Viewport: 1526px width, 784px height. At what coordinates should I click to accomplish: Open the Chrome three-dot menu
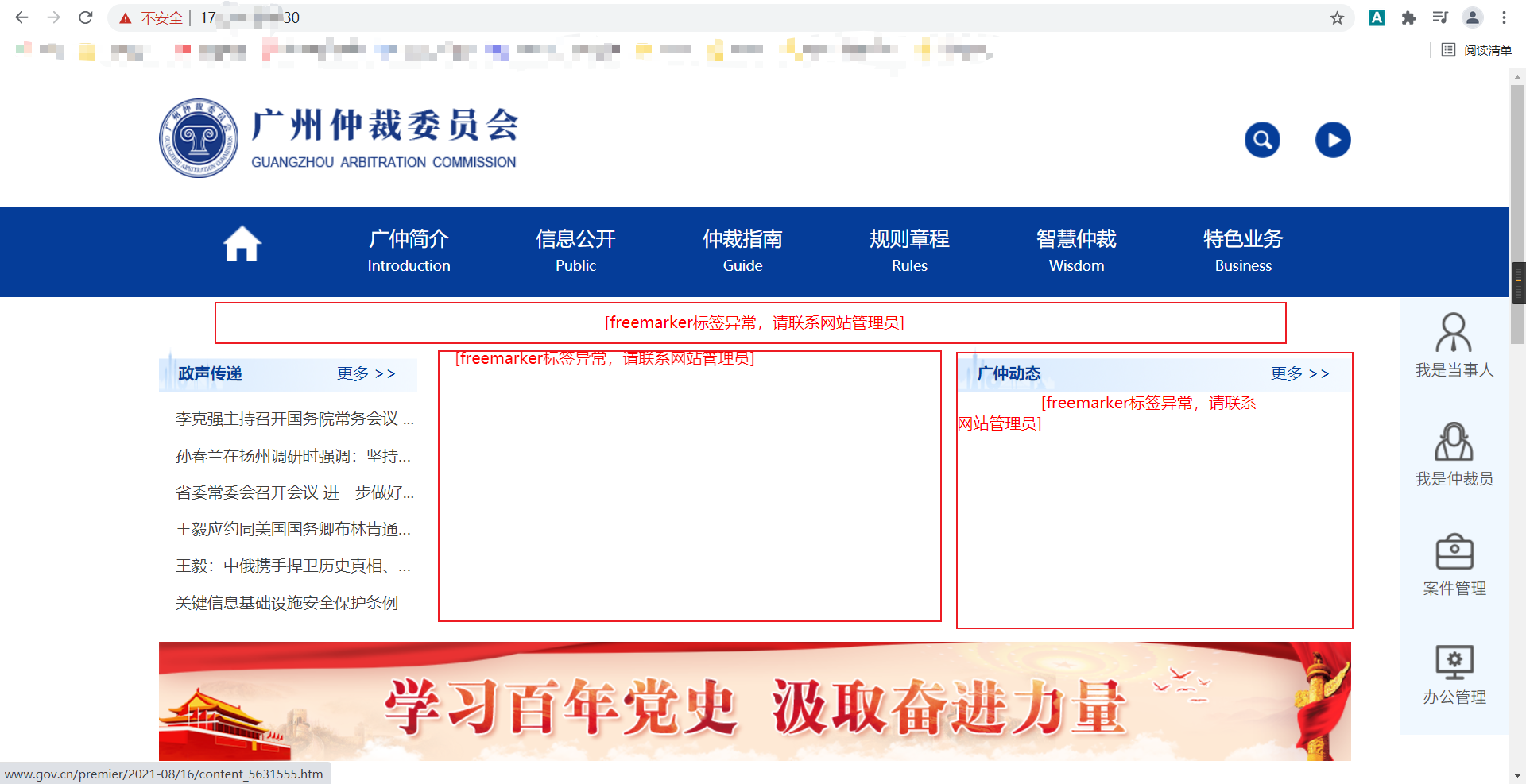click(1504, 17)
